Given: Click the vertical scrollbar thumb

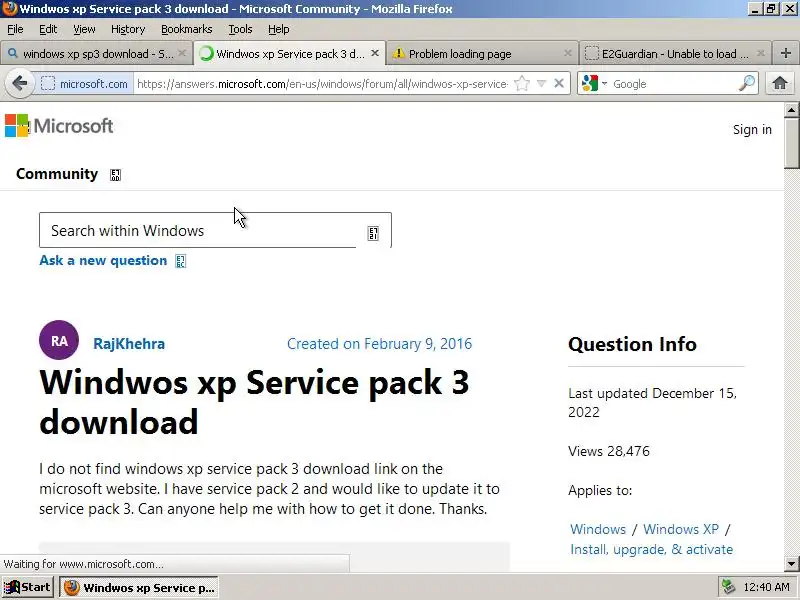Looking at the screenshot, I should (x=791, y=143).
